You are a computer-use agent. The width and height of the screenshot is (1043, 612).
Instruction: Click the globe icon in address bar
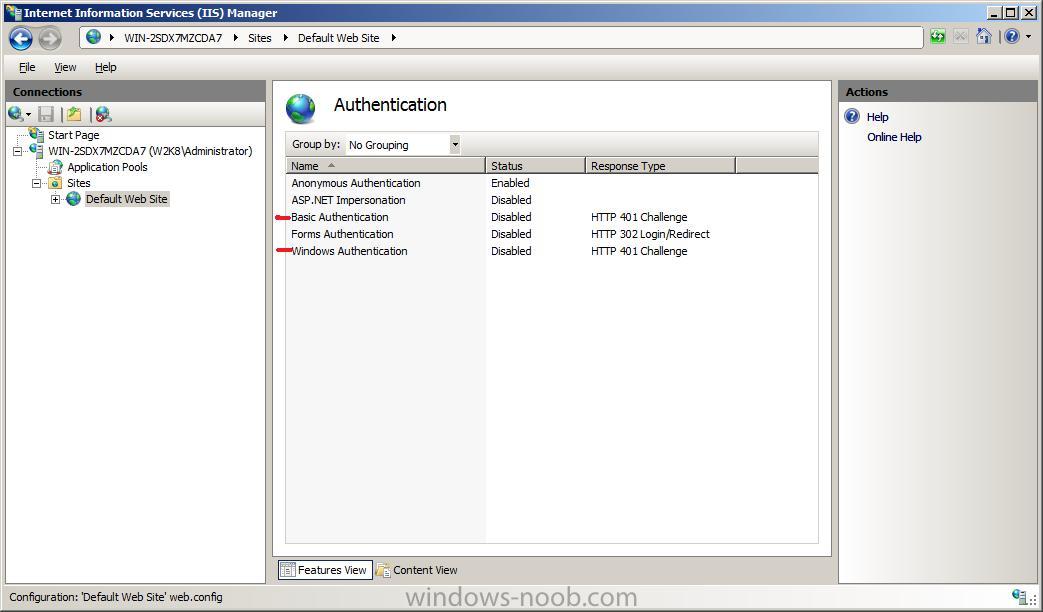click(94, 37)
